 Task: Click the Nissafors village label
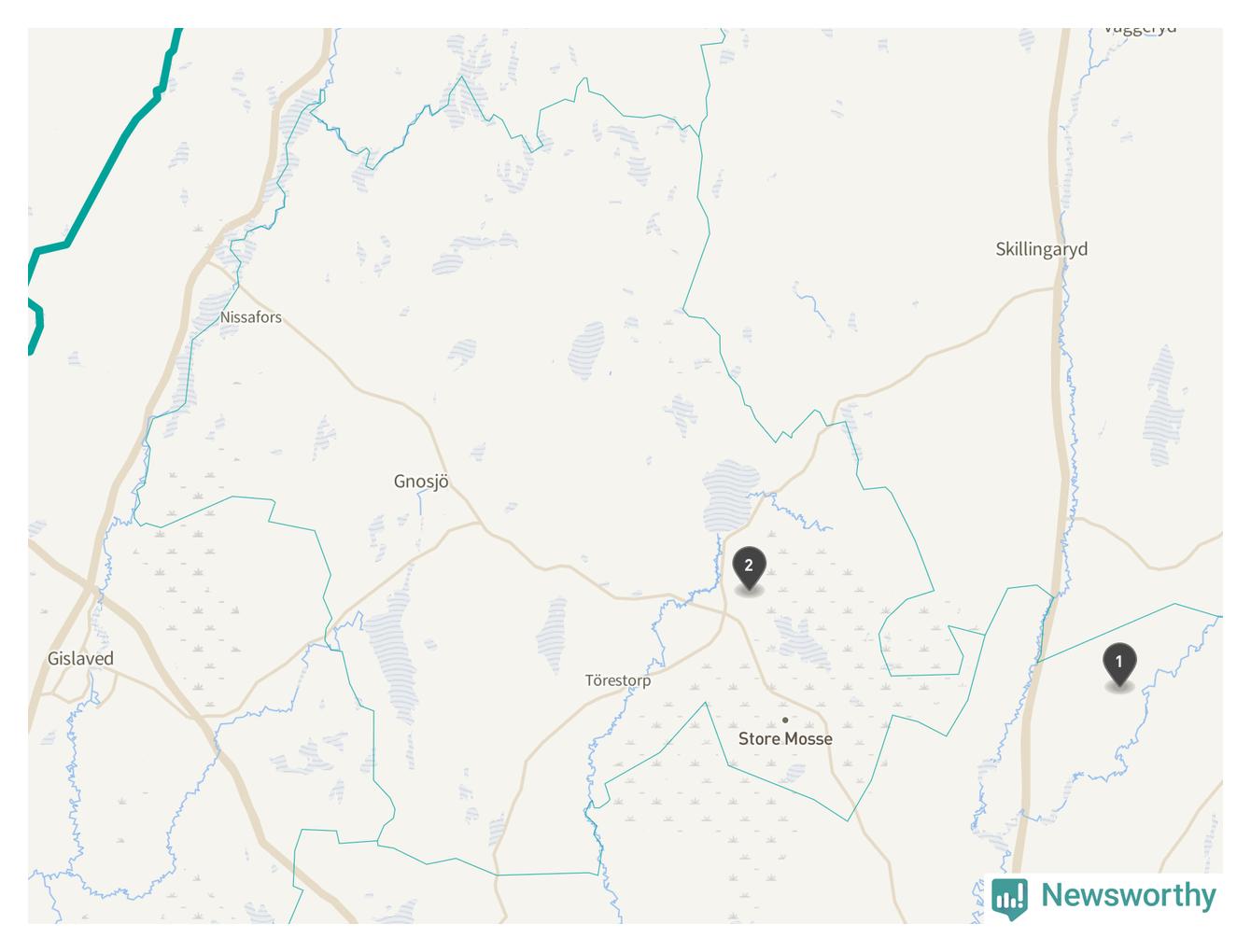[x=250, y=317]
